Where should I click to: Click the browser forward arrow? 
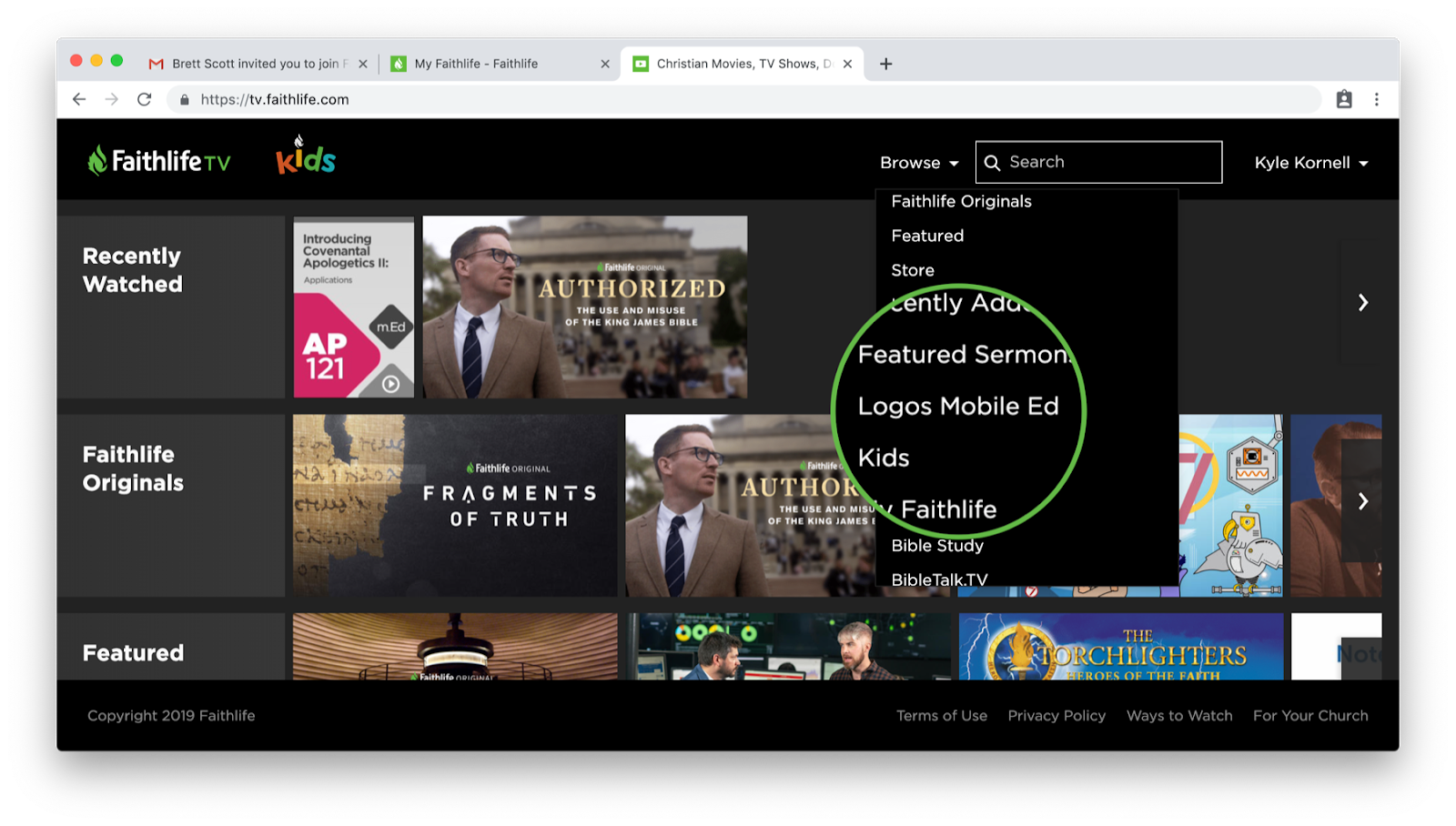pyautogui.click(x=112, y=99)
